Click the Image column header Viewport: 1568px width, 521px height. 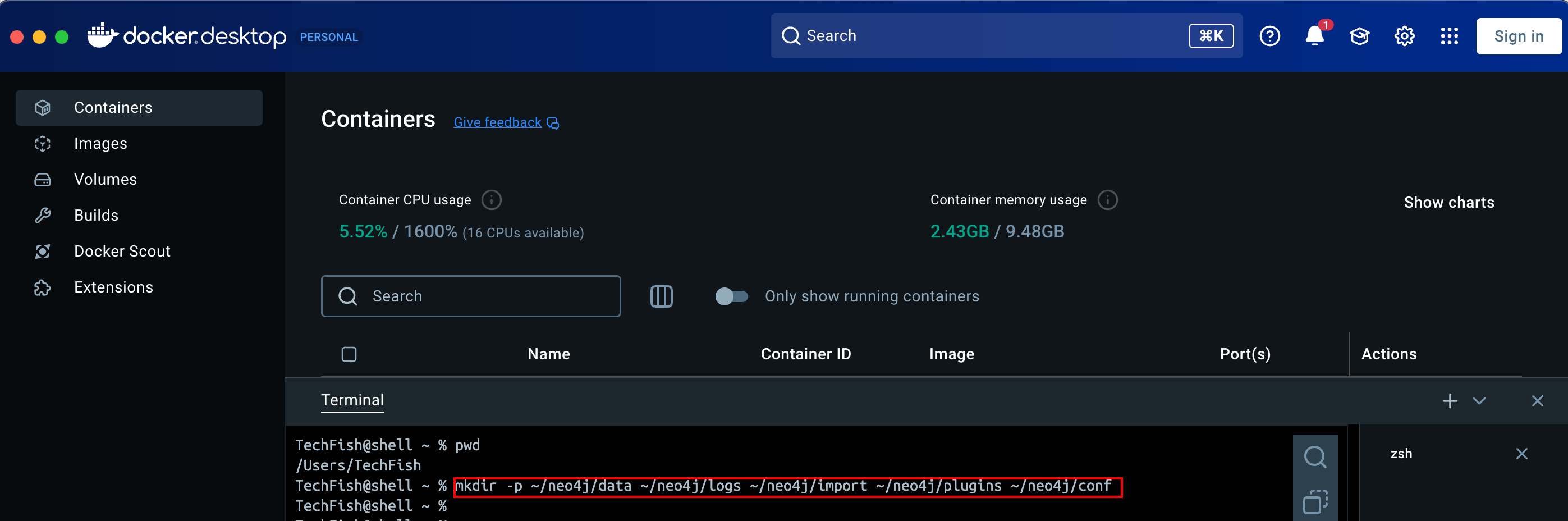coord(951,354)
